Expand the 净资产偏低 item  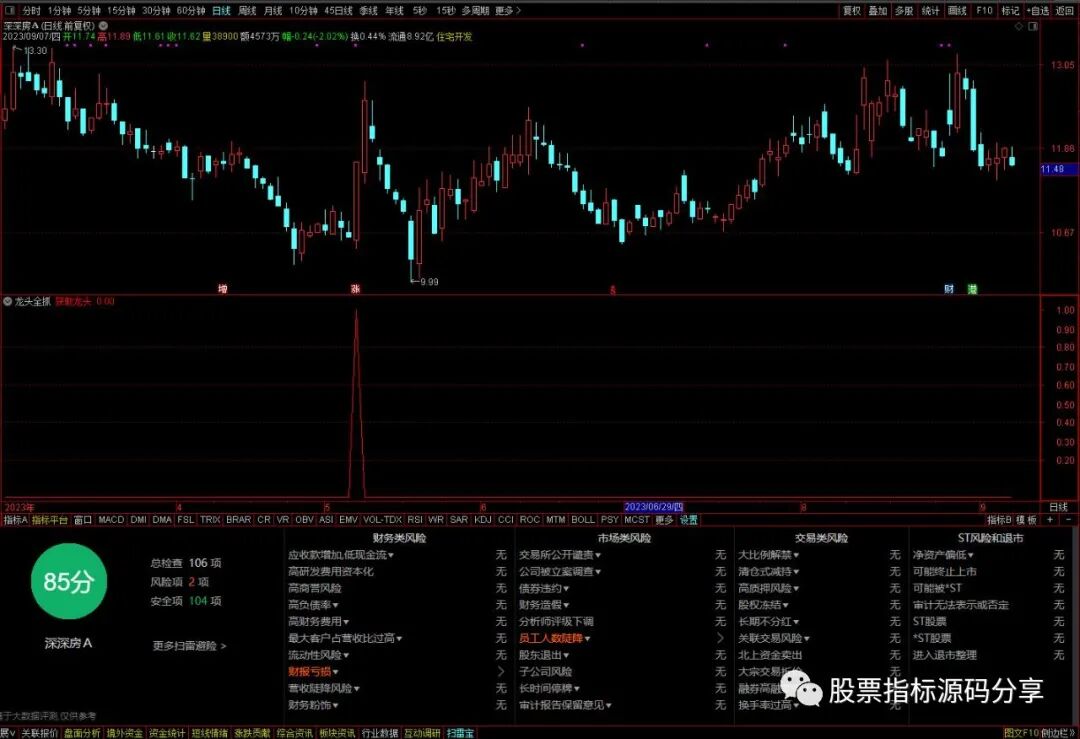pos(944,554)
